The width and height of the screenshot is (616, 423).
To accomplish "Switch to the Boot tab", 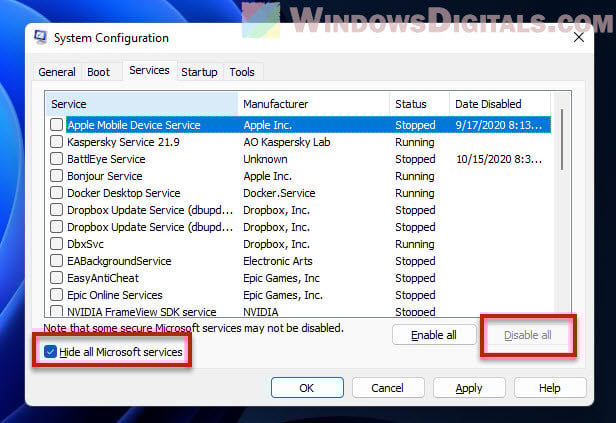I will tap(98, 72).
